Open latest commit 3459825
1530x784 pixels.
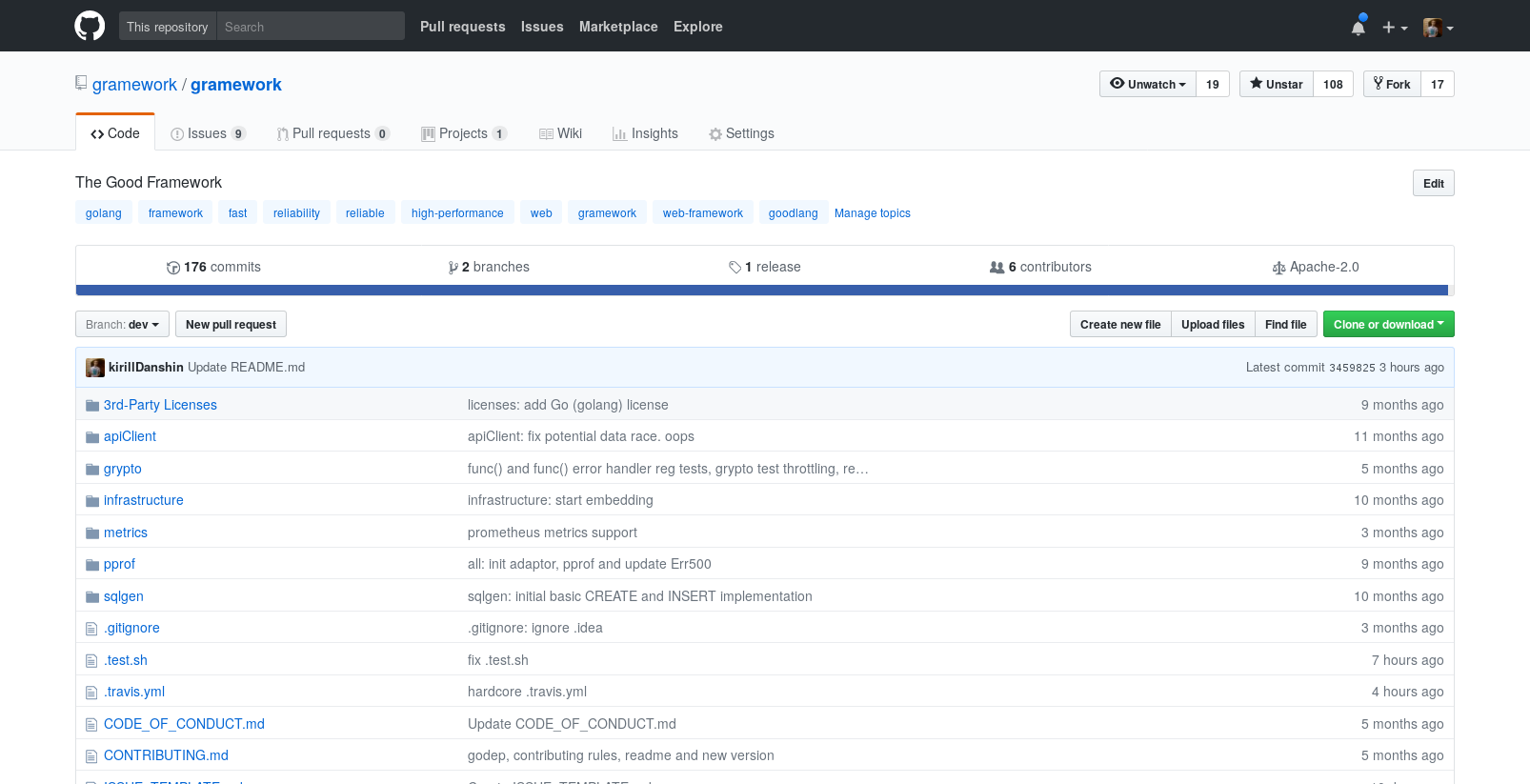pyautogui.click(x=1352, y=368)
